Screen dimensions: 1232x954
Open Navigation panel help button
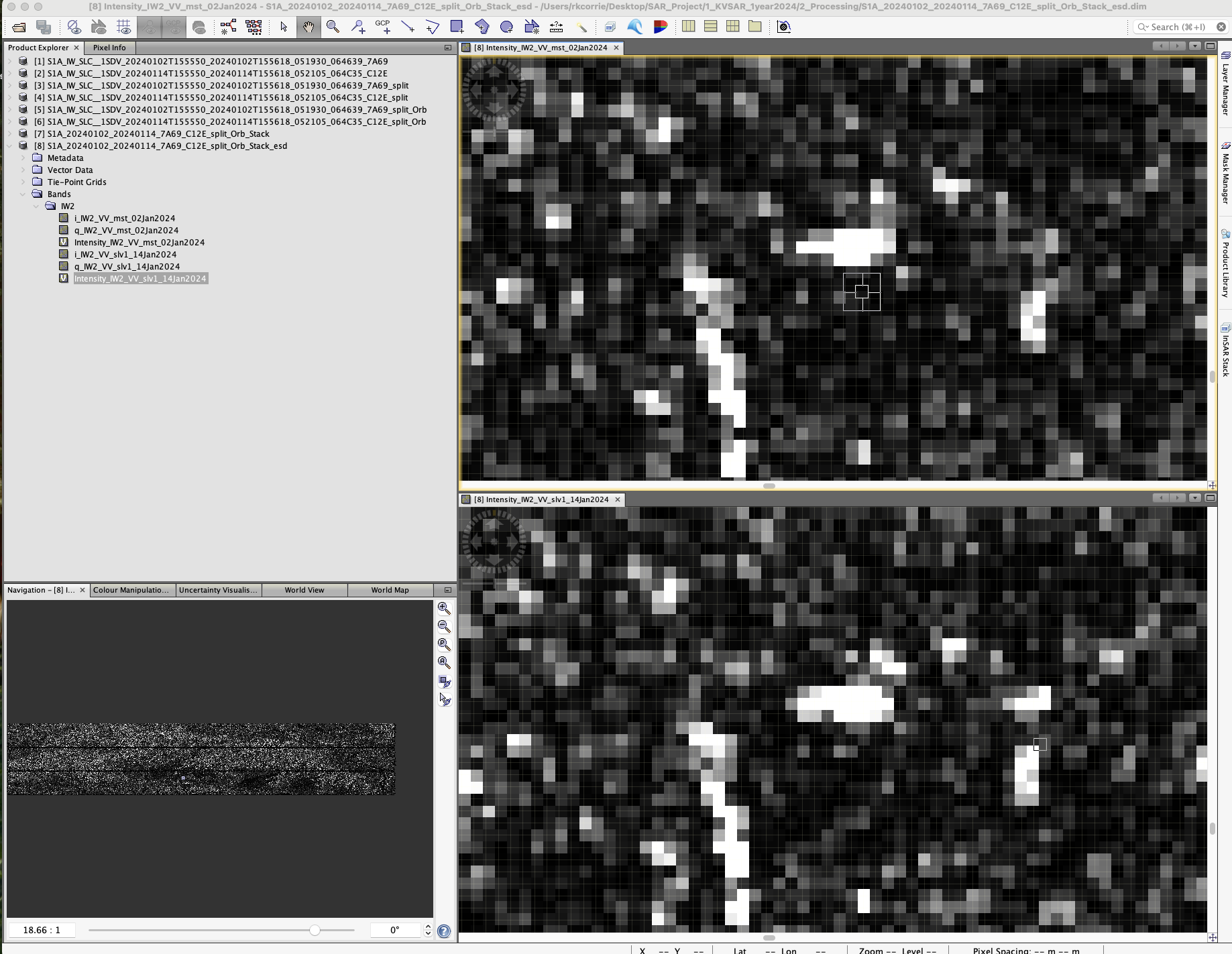coord(444,931)
